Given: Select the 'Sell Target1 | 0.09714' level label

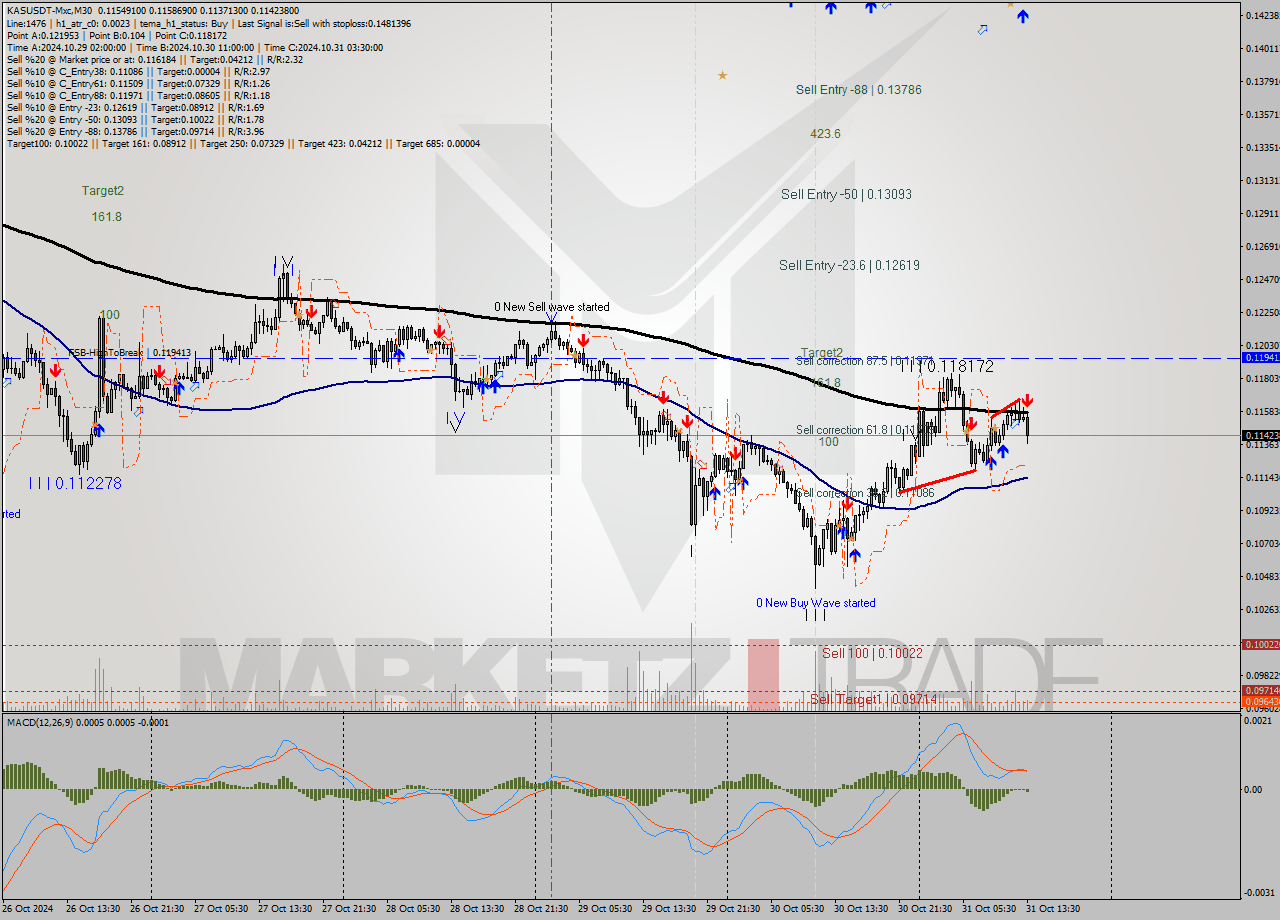Looking at the screenshot, I should tap(873, 699).
